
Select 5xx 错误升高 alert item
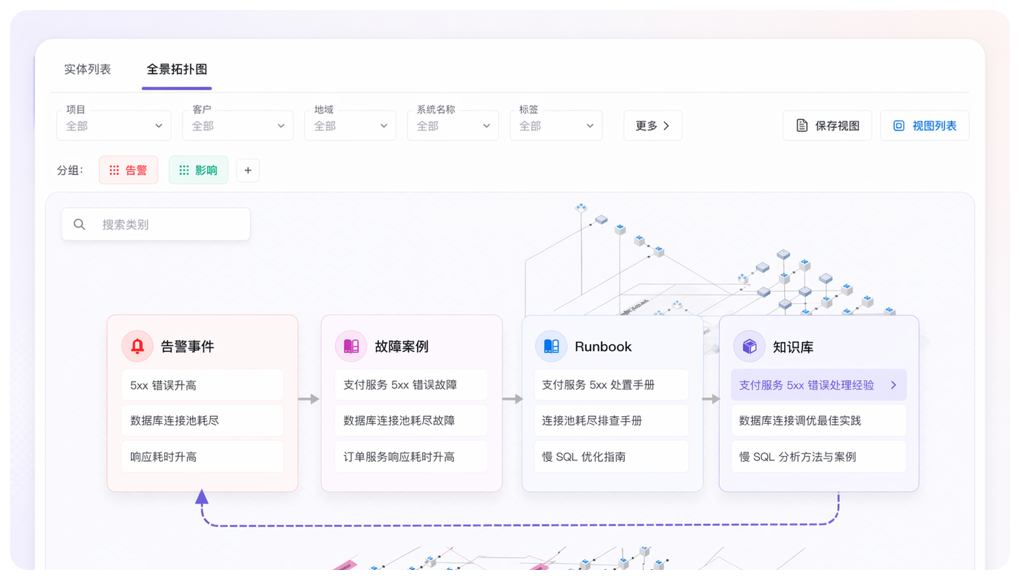[202, 385]
